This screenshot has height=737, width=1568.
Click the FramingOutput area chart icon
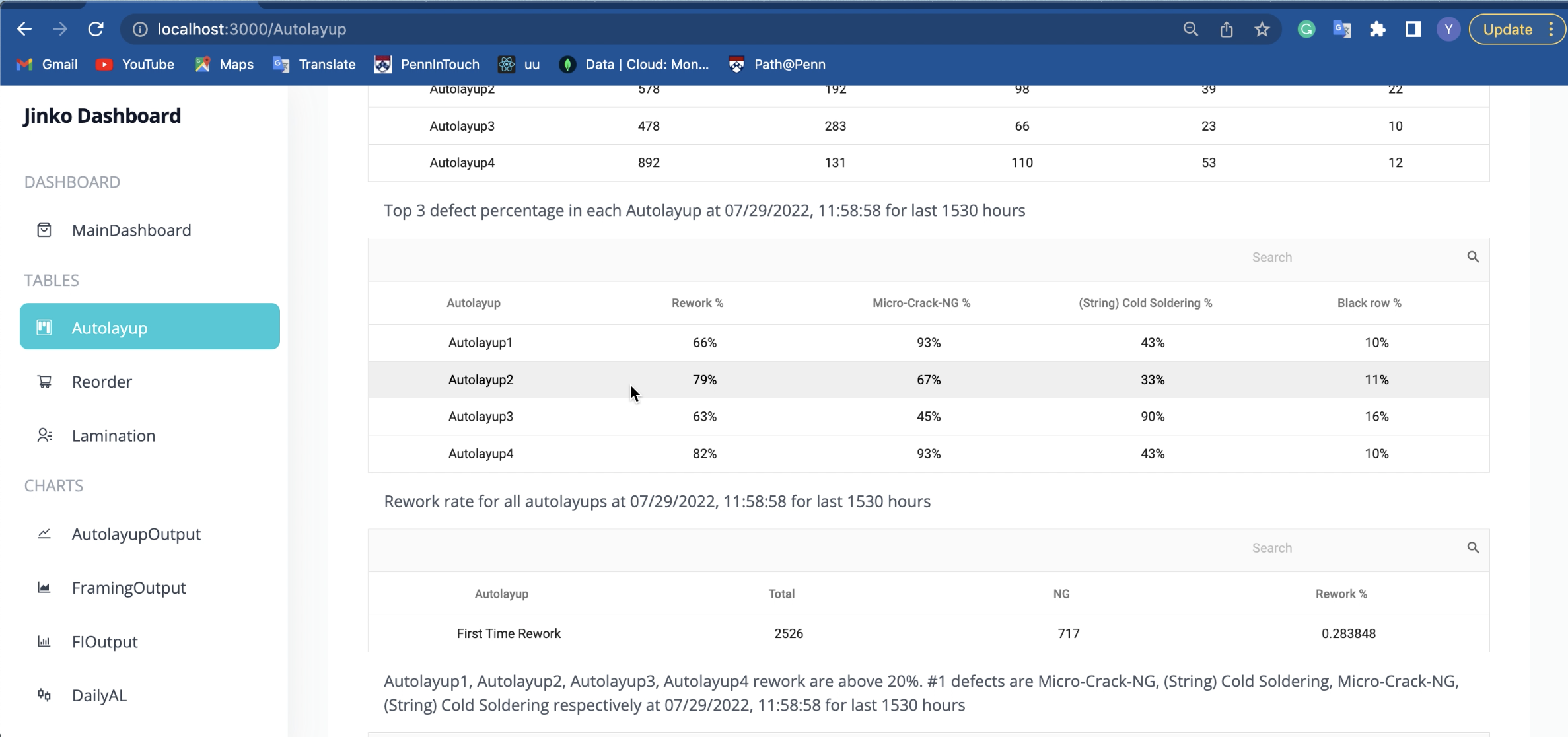coord(44,588)
